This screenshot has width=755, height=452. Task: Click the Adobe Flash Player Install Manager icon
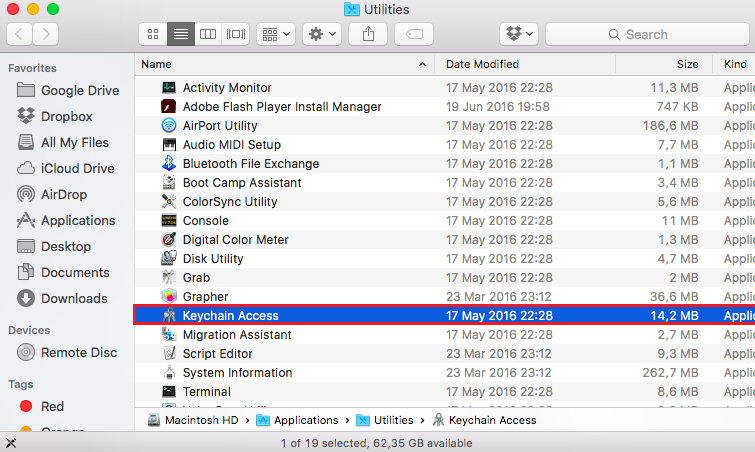click(x=169, y=106)
